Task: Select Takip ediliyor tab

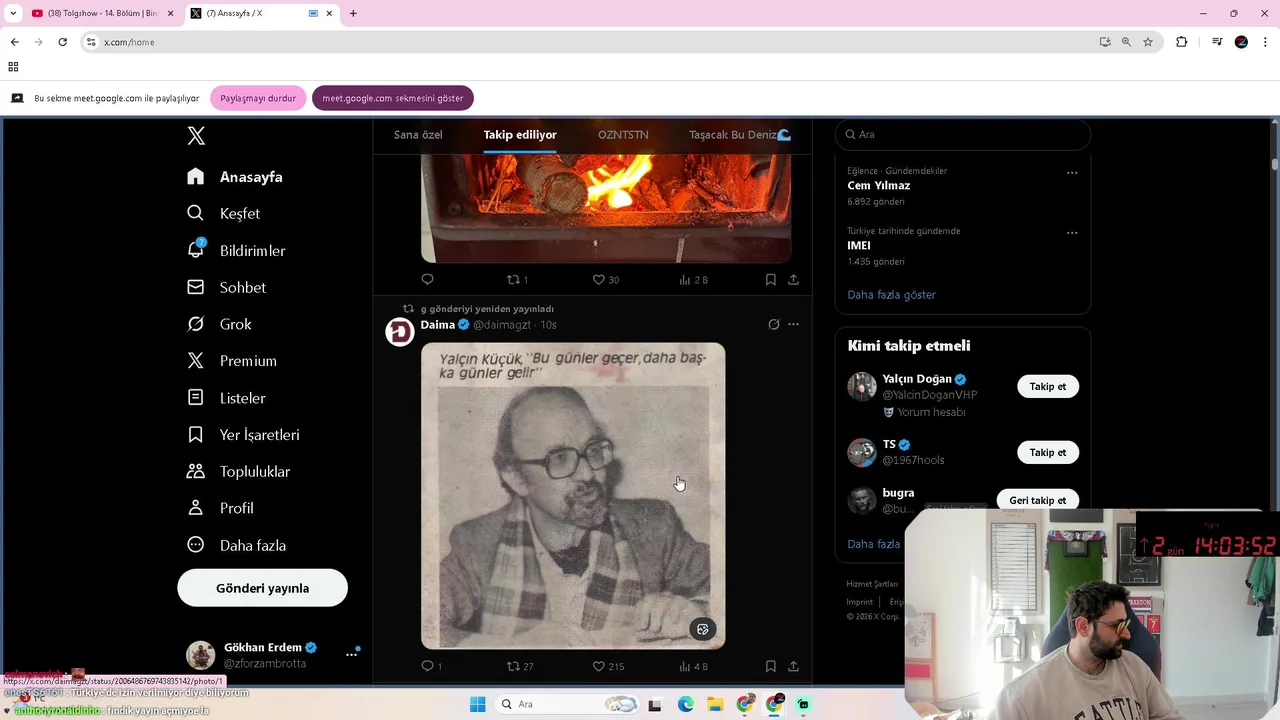Action: click(520, 135)
